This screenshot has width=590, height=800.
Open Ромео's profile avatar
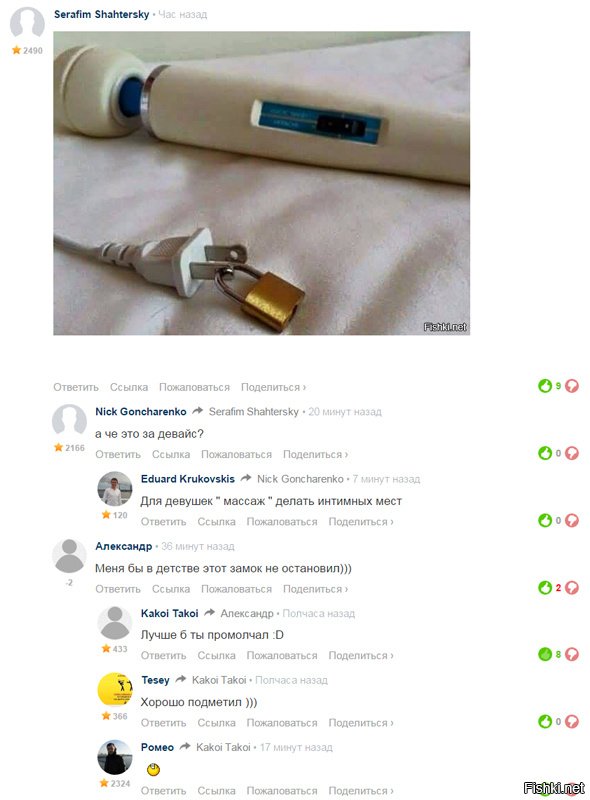(115, 757)
